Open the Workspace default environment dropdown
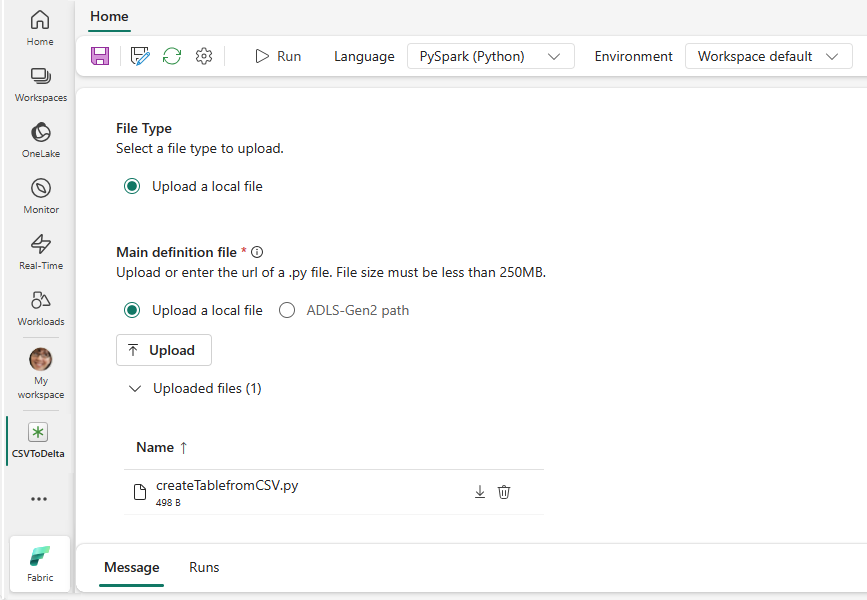867x600 pixels. 768,56
